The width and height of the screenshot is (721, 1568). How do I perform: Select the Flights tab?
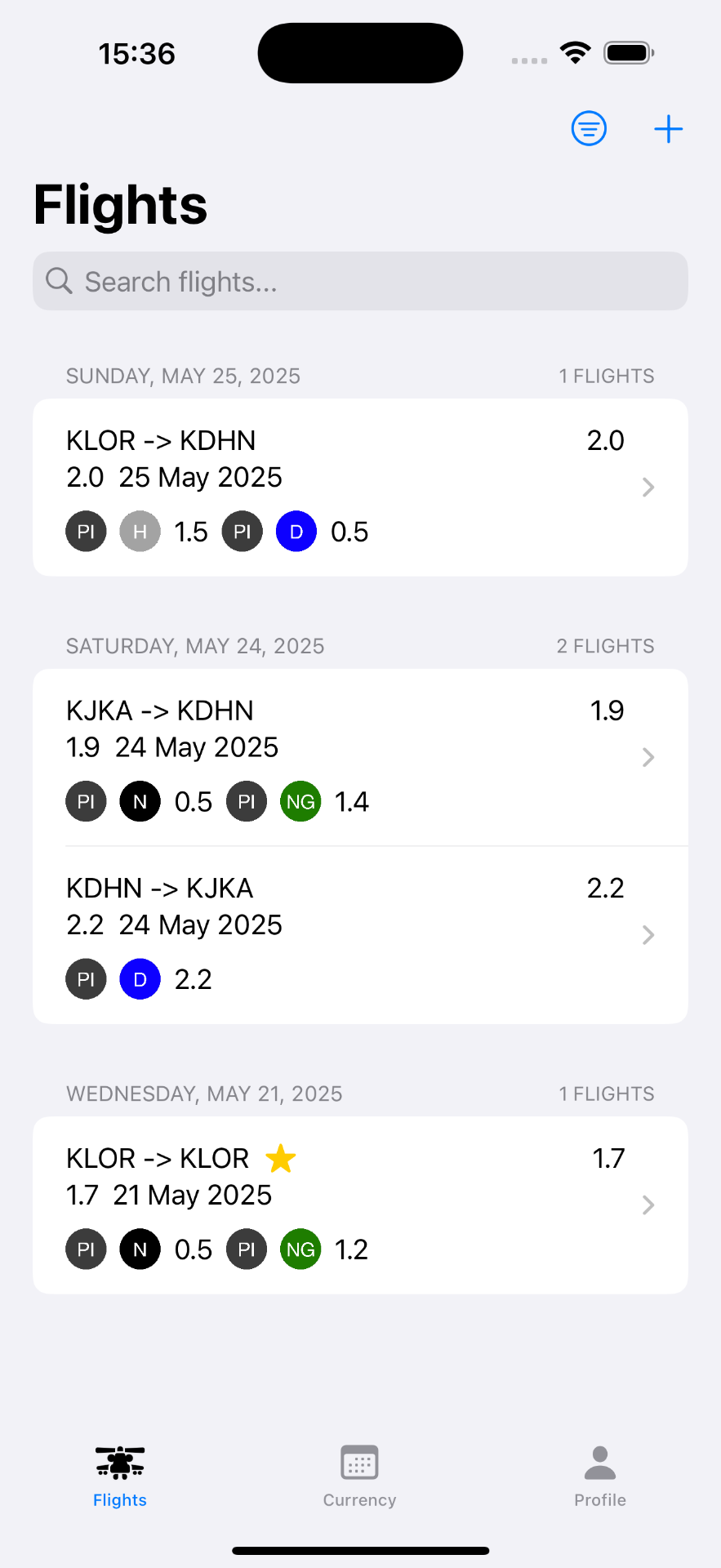point(120,1476)
